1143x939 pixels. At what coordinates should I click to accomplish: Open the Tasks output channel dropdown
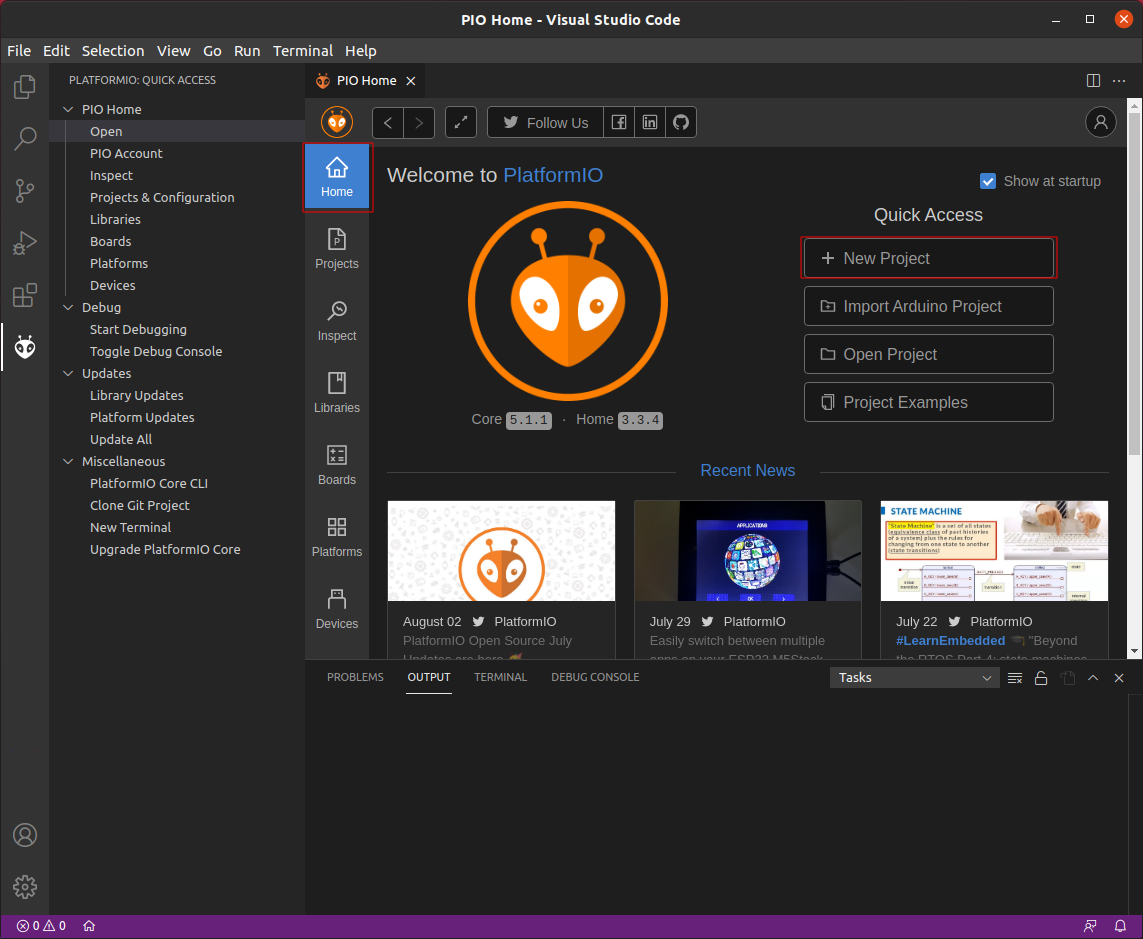(913, 678)
